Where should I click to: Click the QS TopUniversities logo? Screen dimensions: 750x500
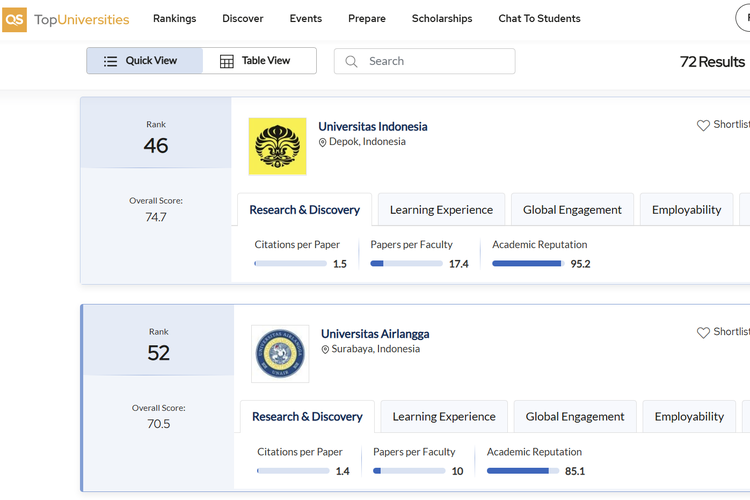66,19
